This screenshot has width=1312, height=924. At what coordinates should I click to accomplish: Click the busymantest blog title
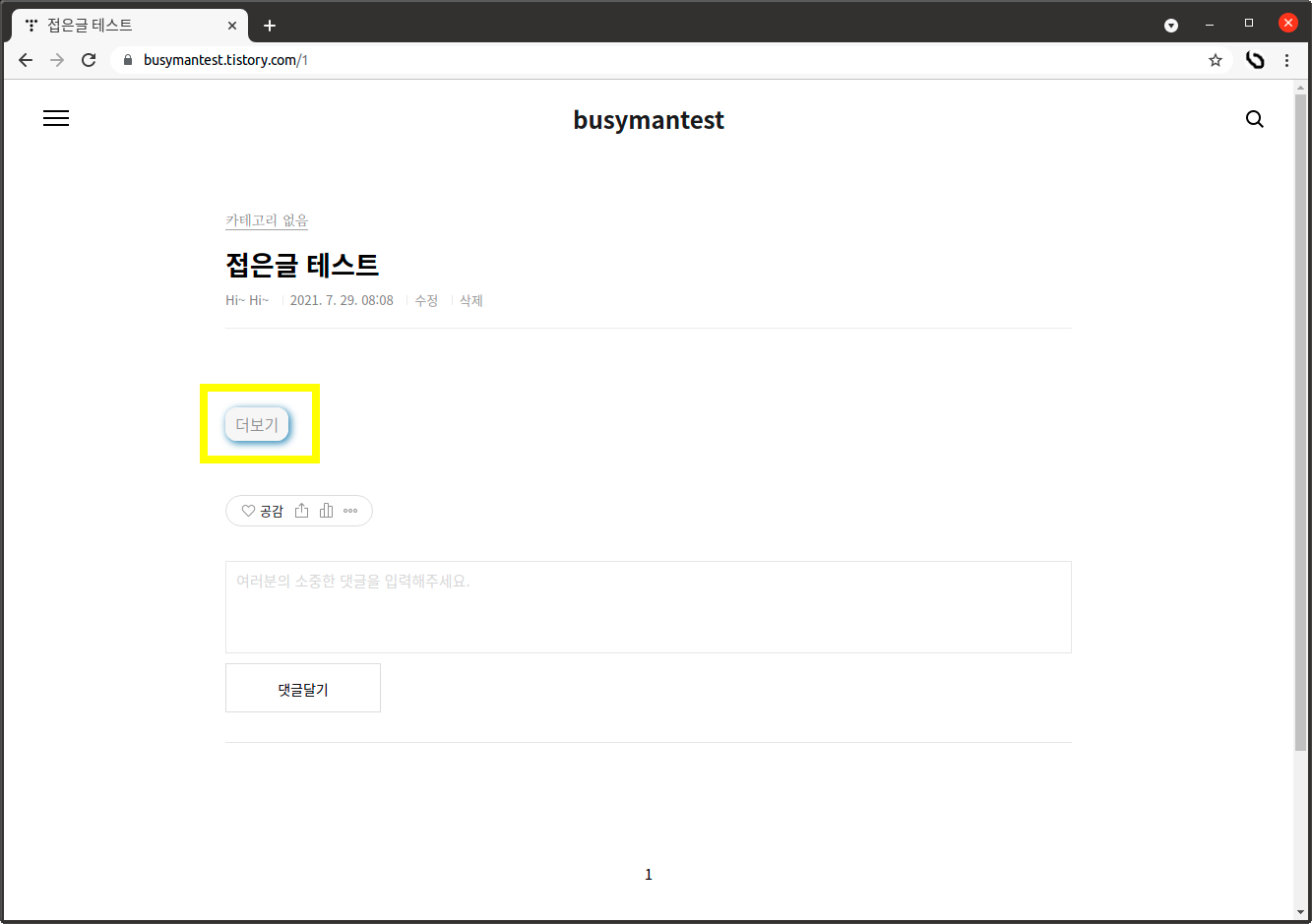tap(649, 120)
